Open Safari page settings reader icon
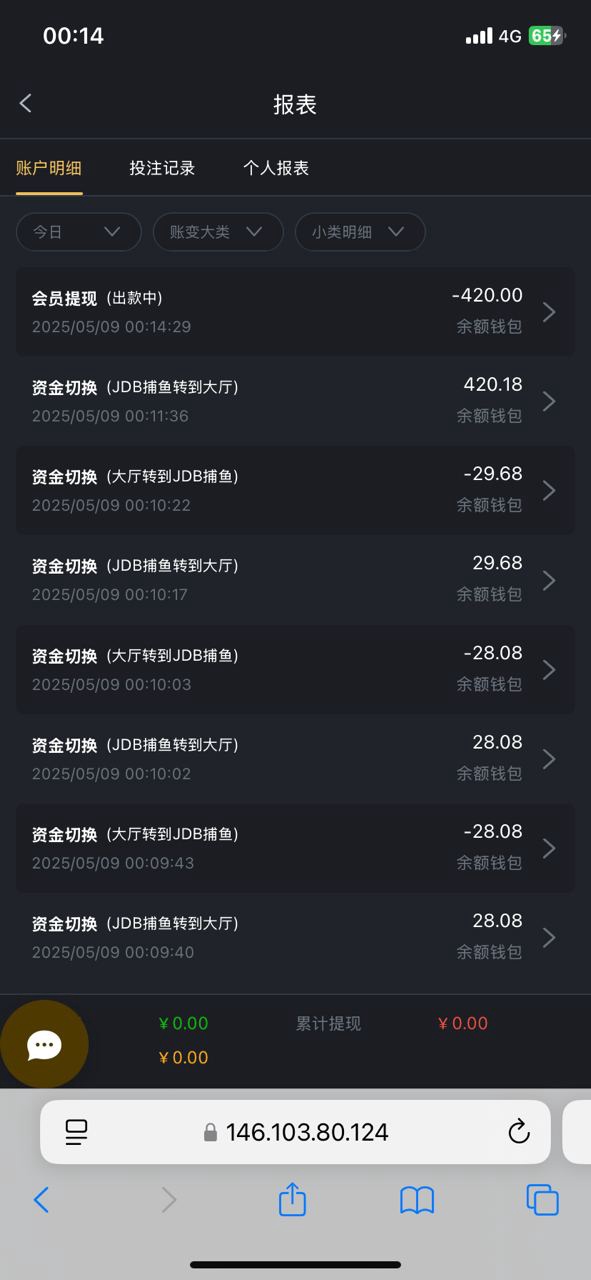The width and height of the screenshot is (591, 1280). pos(77,1132)
